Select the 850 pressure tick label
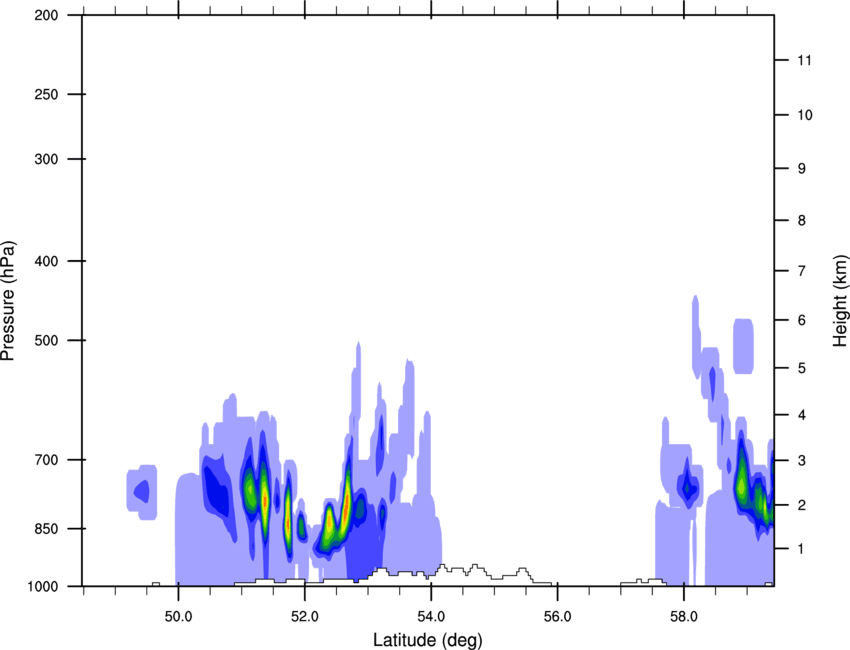This screenshot has height=650, width=850. pyautogui.click(x=46, y=529)
